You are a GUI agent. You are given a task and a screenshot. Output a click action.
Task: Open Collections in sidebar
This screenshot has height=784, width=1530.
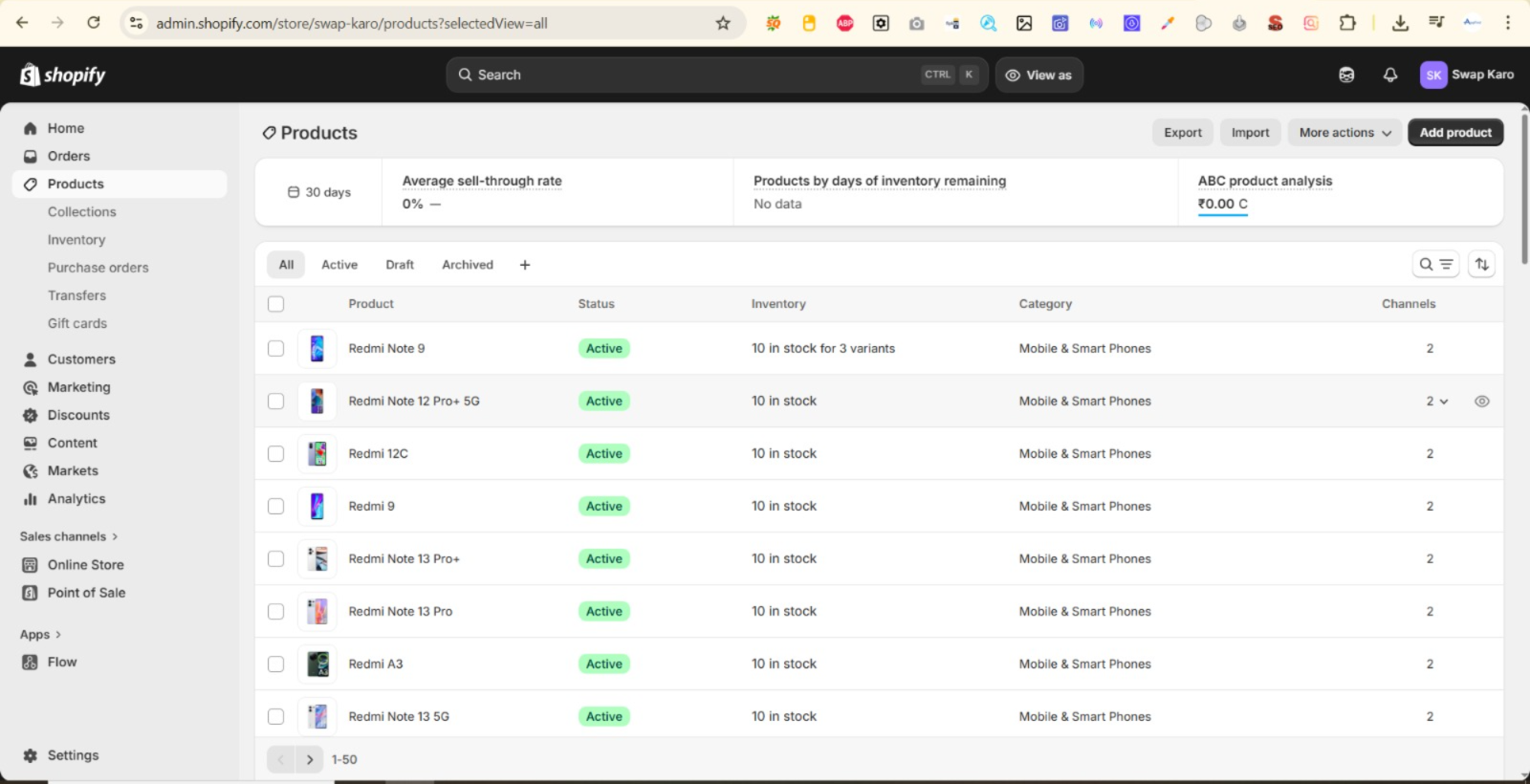tap(82, 212)
